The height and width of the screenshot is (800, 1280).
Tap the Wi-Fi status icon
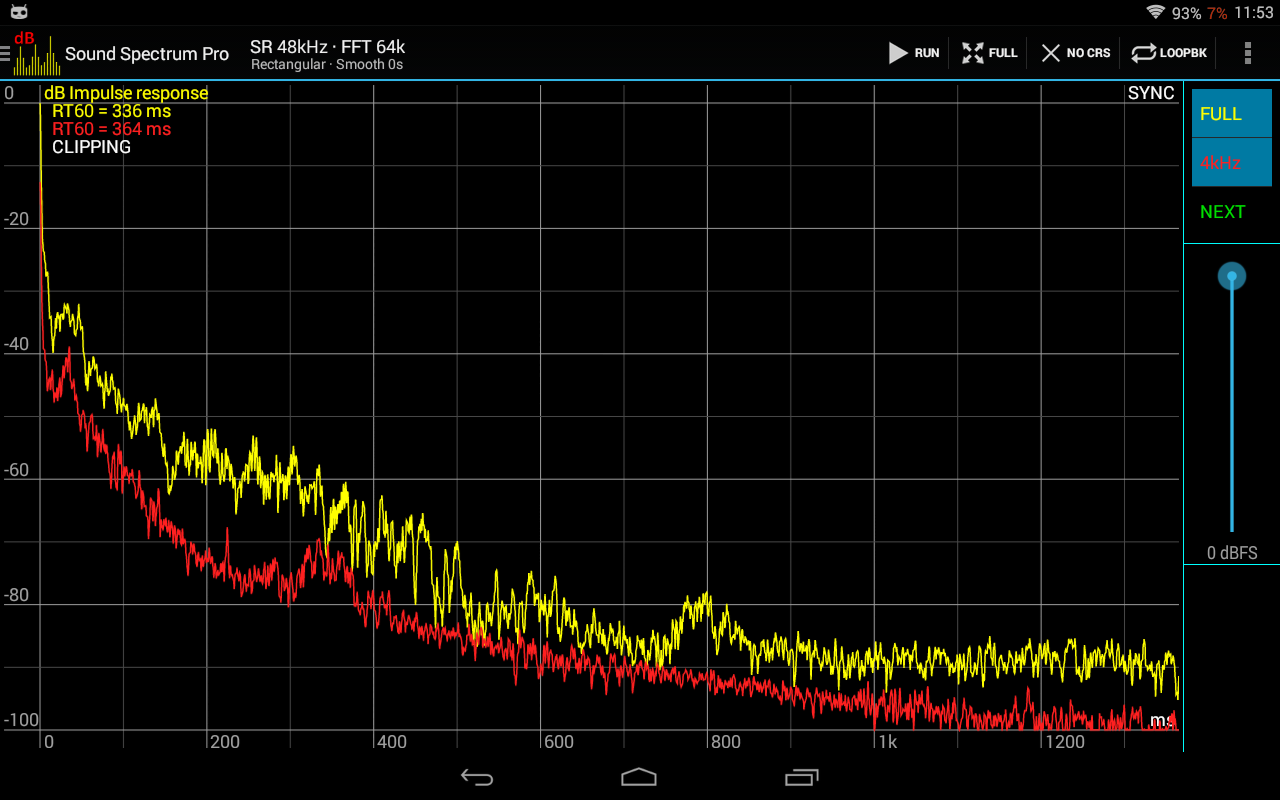point(1156,13)
